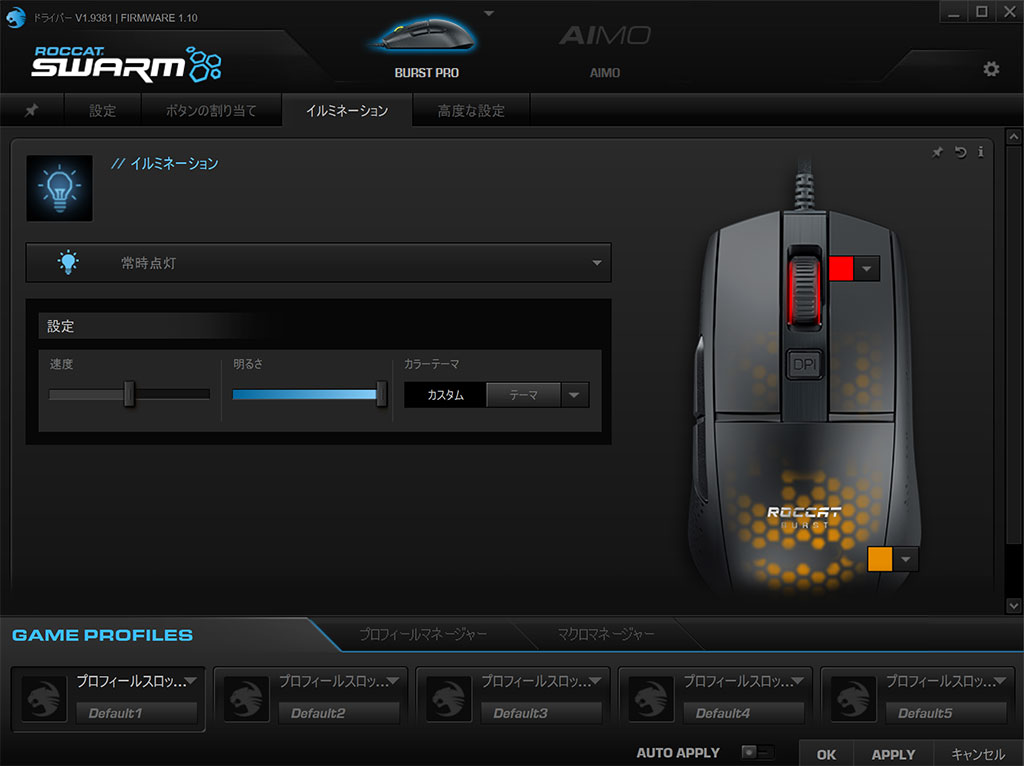Pin the illumination panel
This screenshot has width=1024, height=766.
937,152
